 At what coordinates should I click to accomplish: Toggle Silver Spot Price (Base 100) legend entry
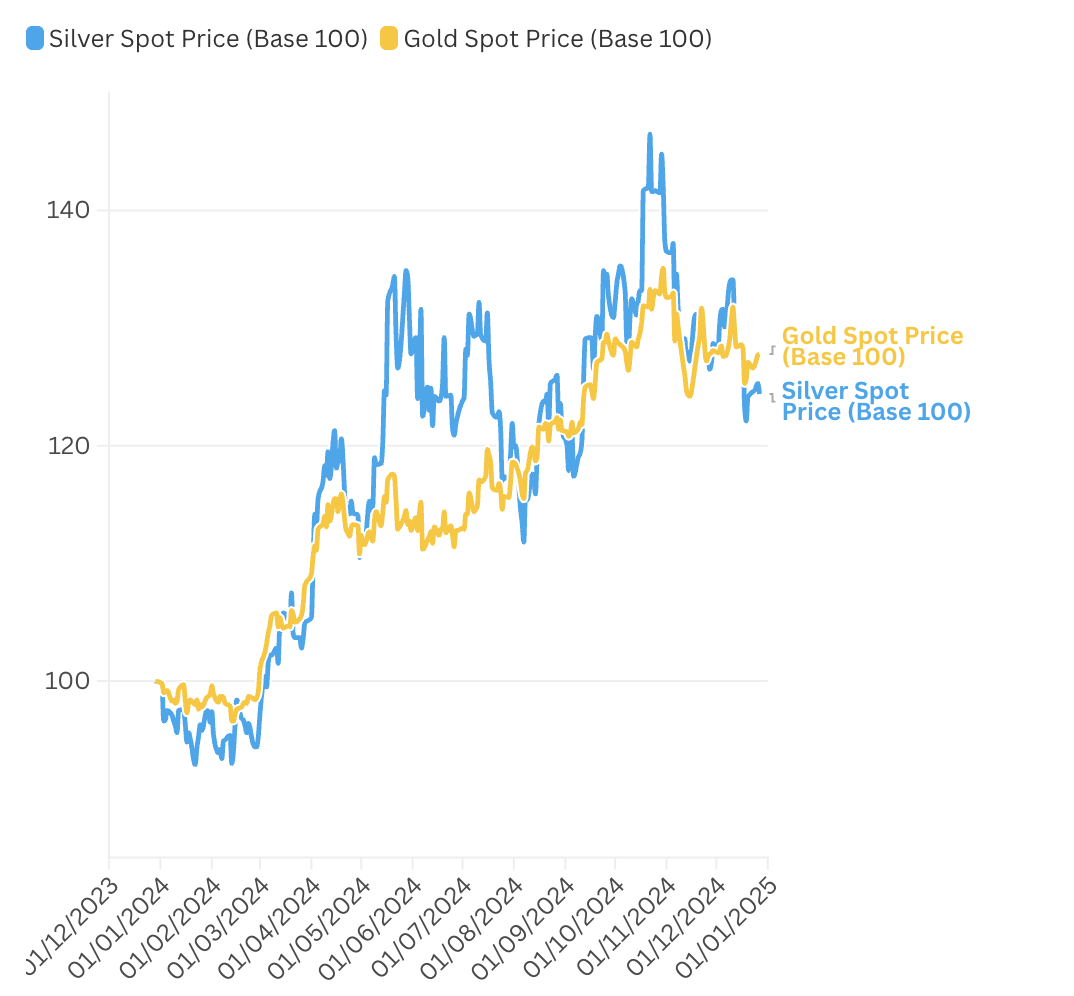point(197,38)
